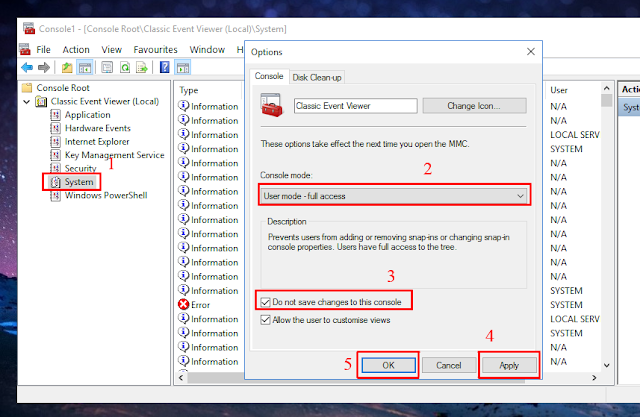Toggle 'Do not save changes to this console'

coord(265,302)
